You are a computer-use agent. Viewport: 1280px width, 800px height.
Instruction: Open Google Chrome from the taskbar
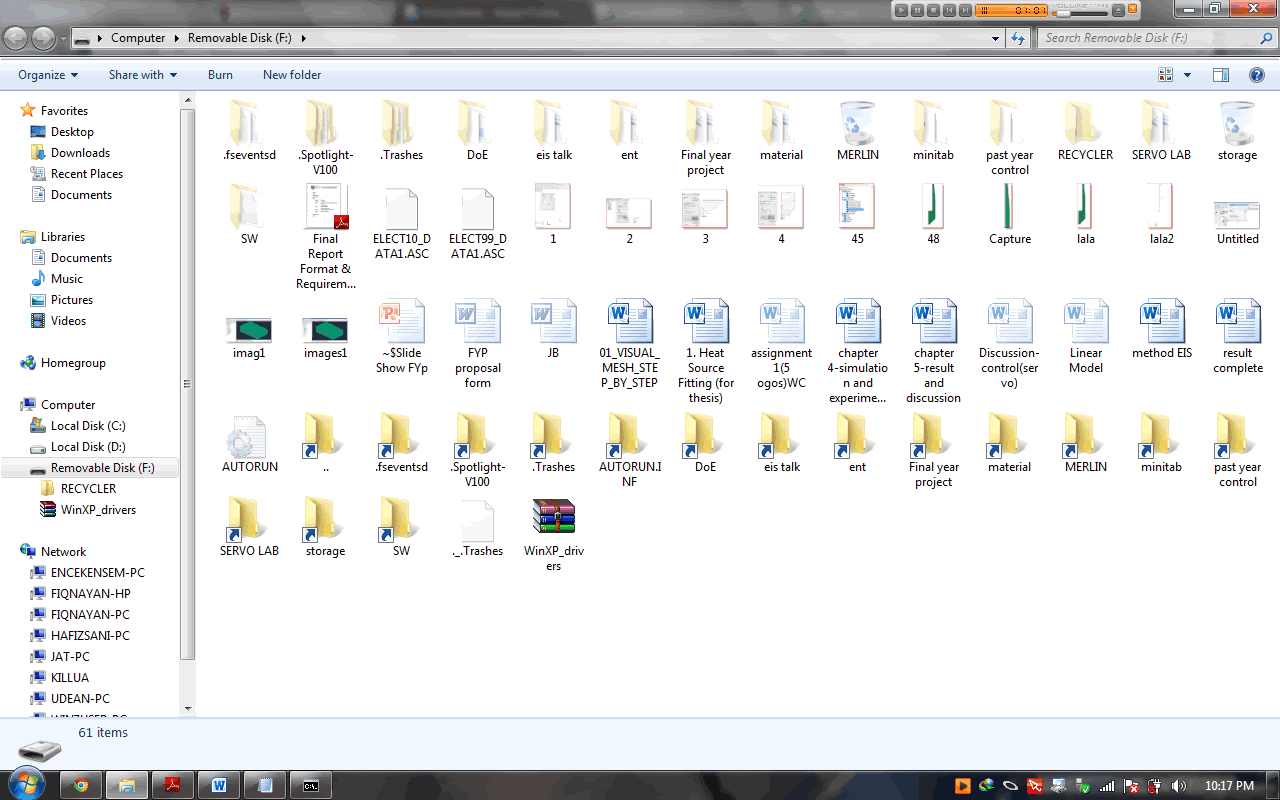[x=81, y=785]
